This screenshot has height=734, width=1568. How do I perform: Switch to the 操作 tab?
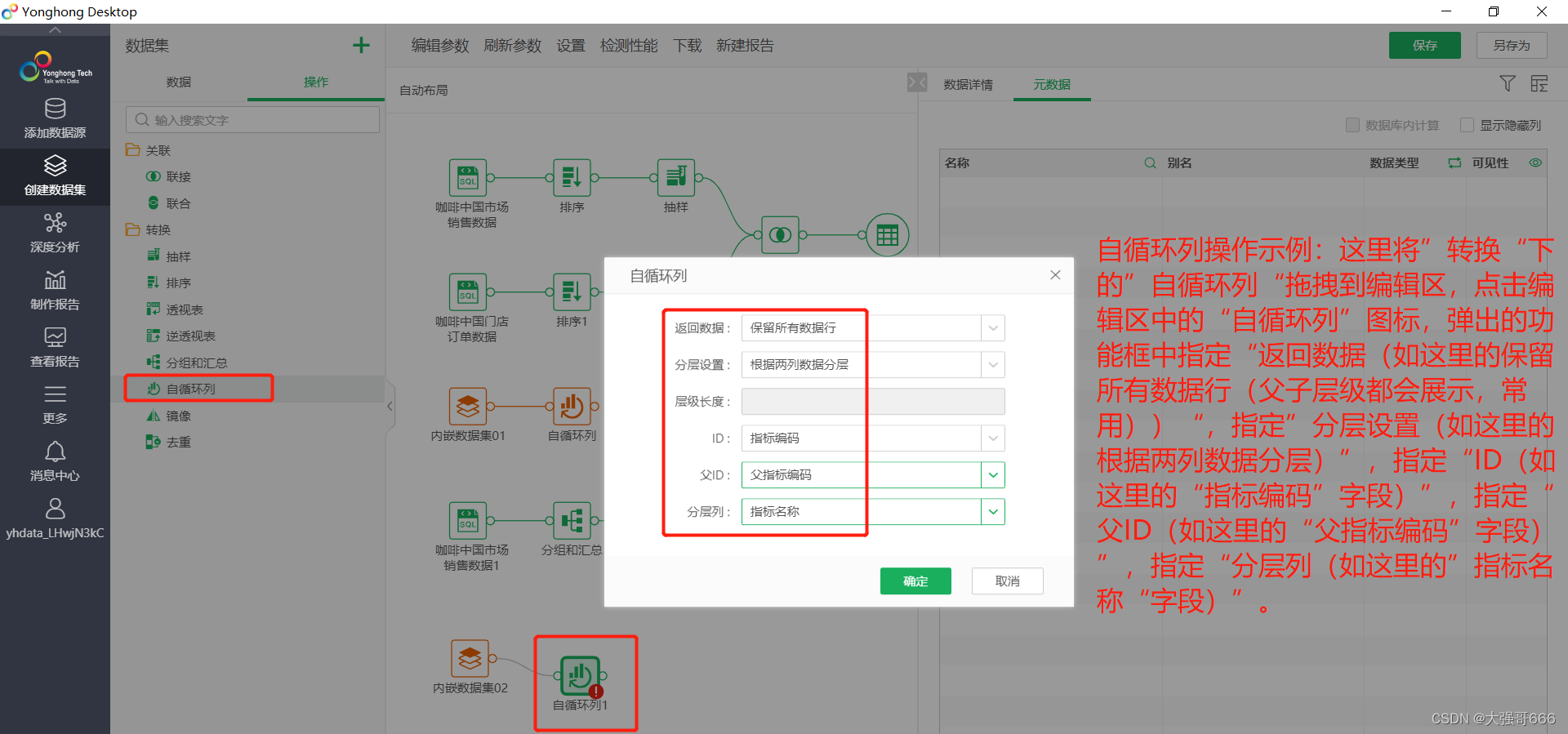pyautogui.click(x=316, y=82)
